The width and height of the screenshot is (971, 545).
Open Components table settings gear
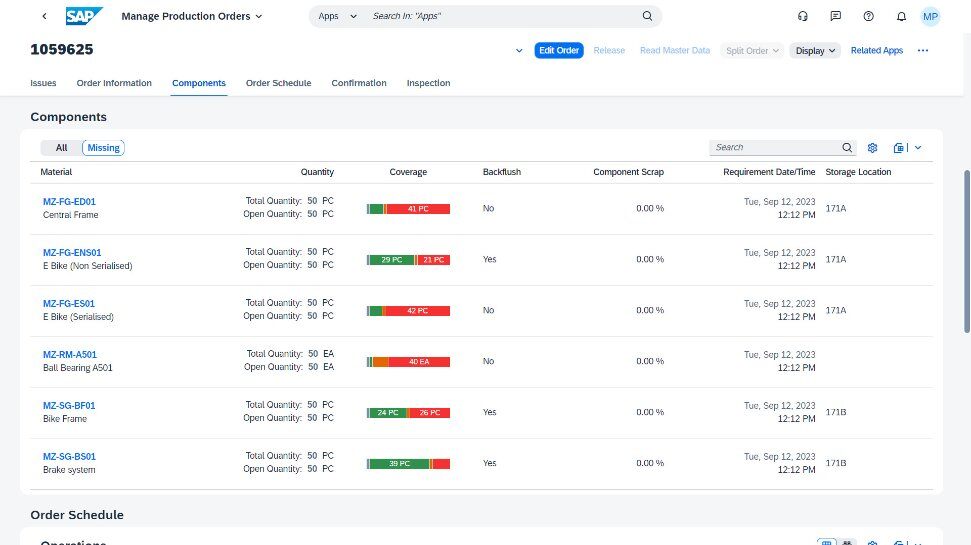pos(872,148)
